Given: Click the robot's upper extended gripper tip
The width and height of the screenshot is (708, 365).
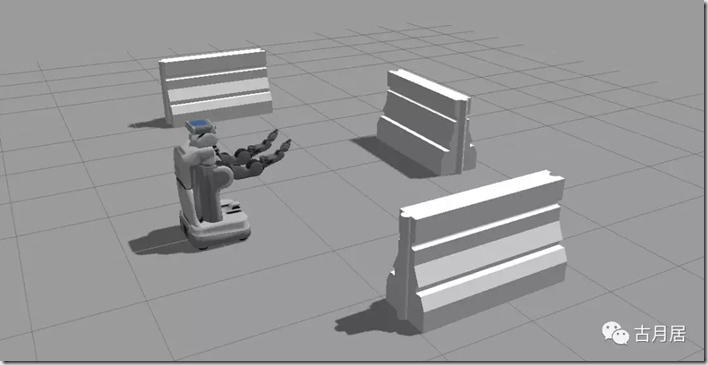Looking at the screenshot, I should [274, 134].
